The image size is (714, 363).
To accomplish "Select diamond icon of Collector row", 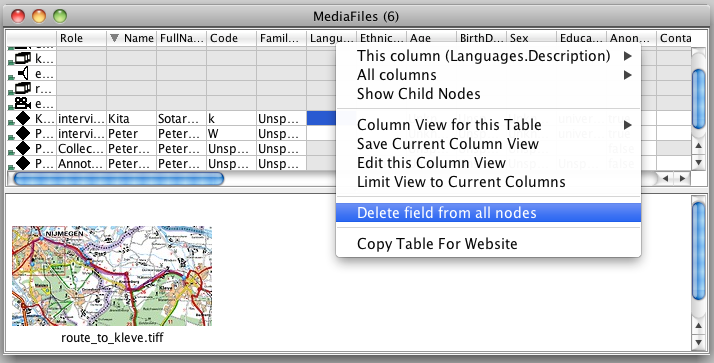I will (x=23, y=149).
